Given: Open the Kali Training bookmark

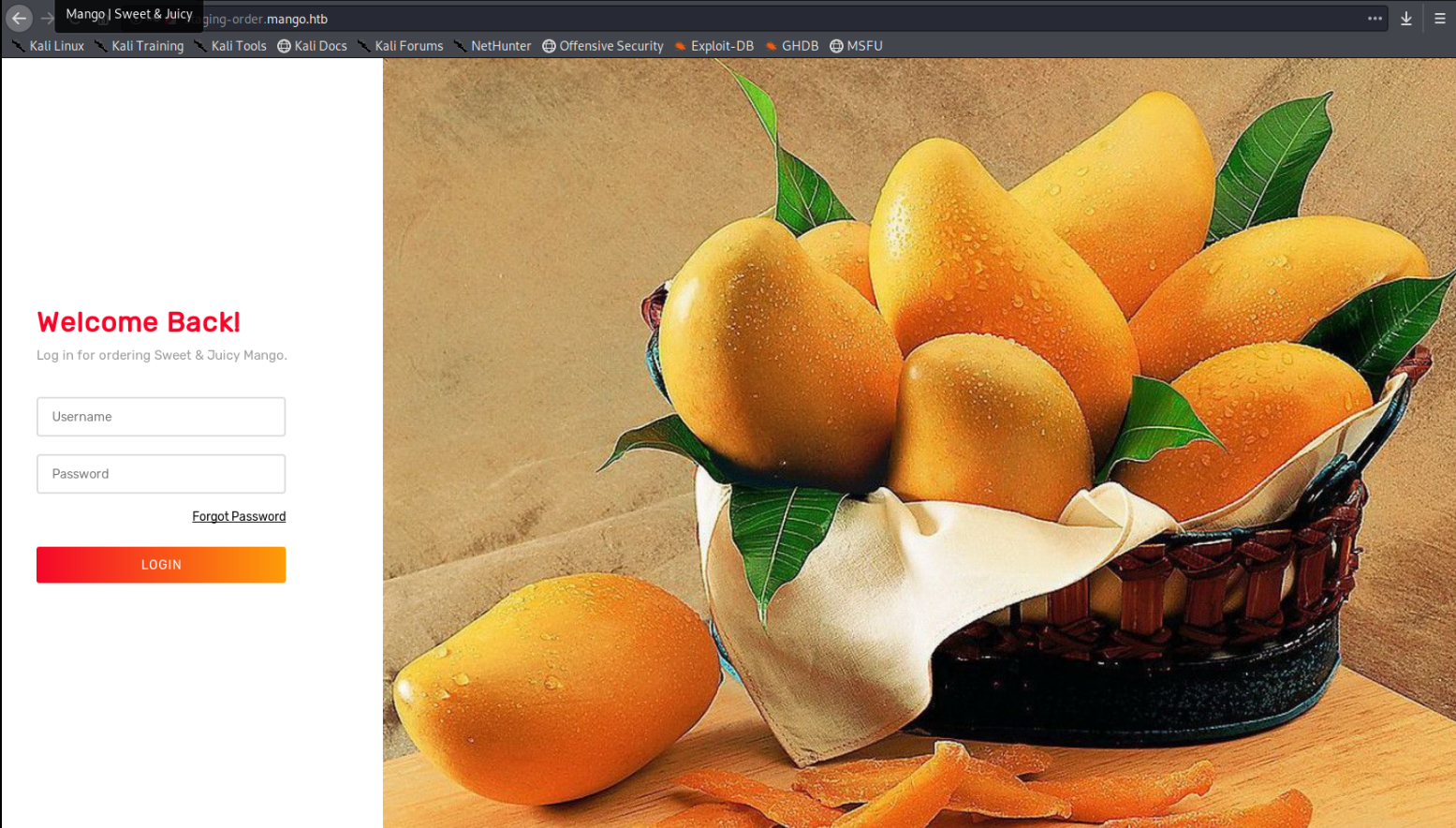Looking at the screenshot, I should pos(139,46).
